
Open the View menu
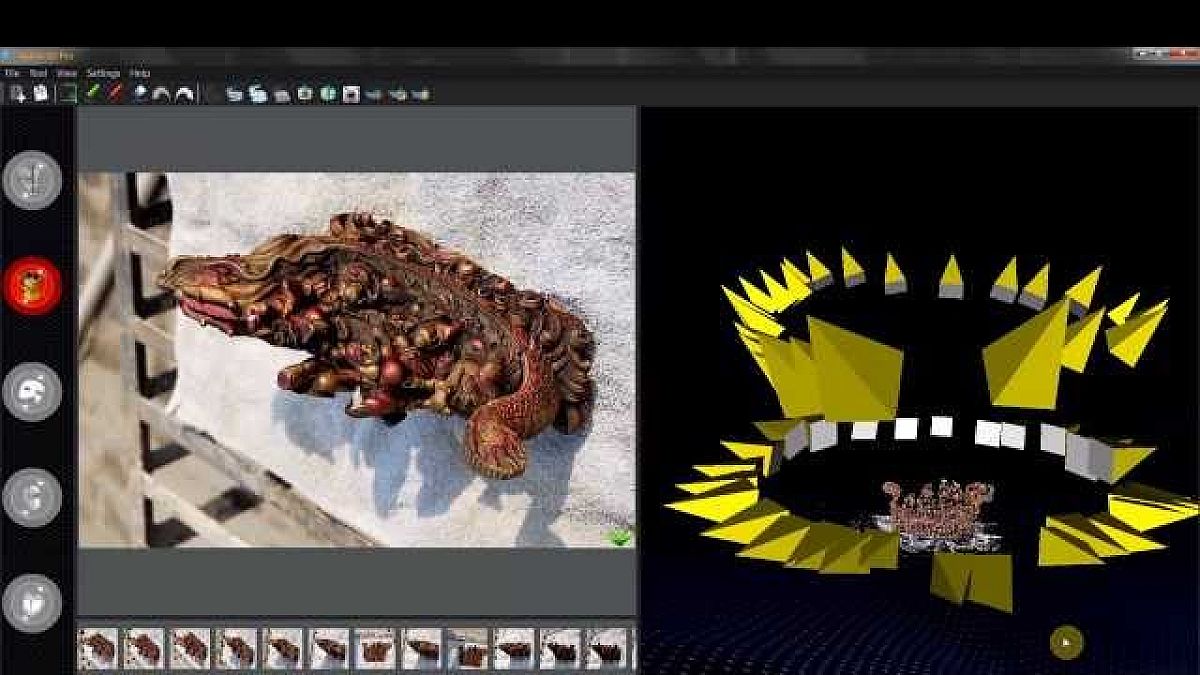67,73
